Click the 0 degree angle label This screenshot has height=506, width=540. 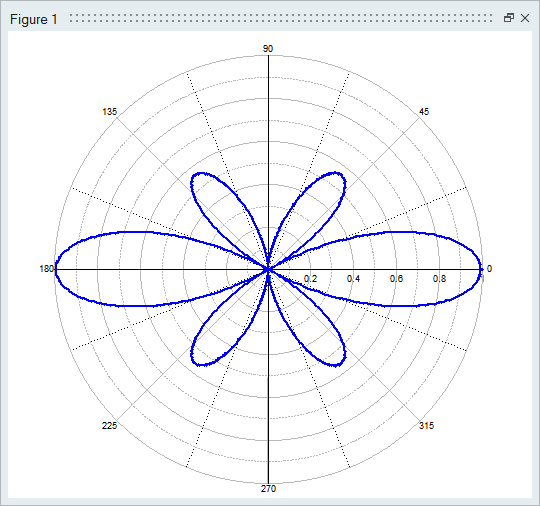coord(489,269)
